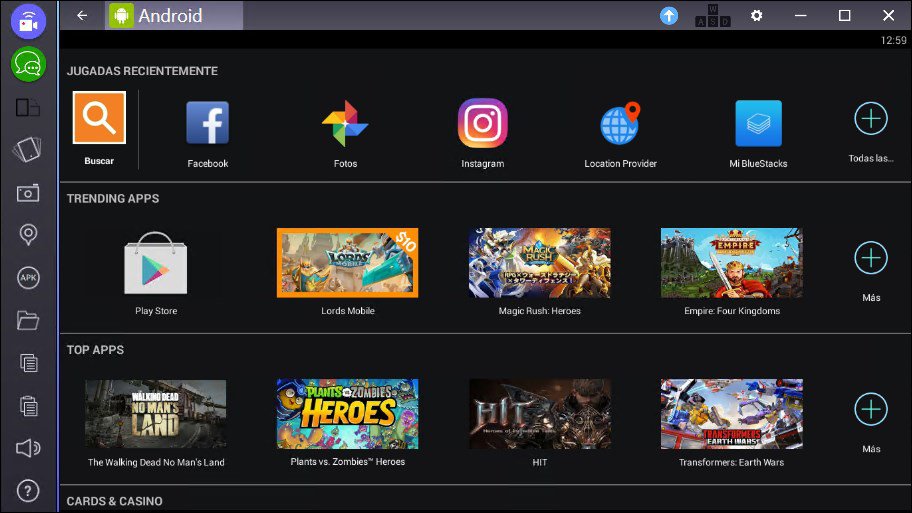Open the Fotos app
912x513 pixels.
coord(345,123)
